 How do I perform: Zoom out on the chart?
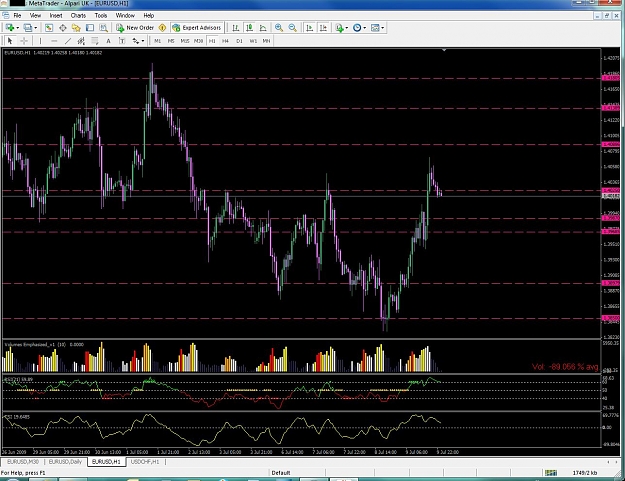(x=293, y=28)
